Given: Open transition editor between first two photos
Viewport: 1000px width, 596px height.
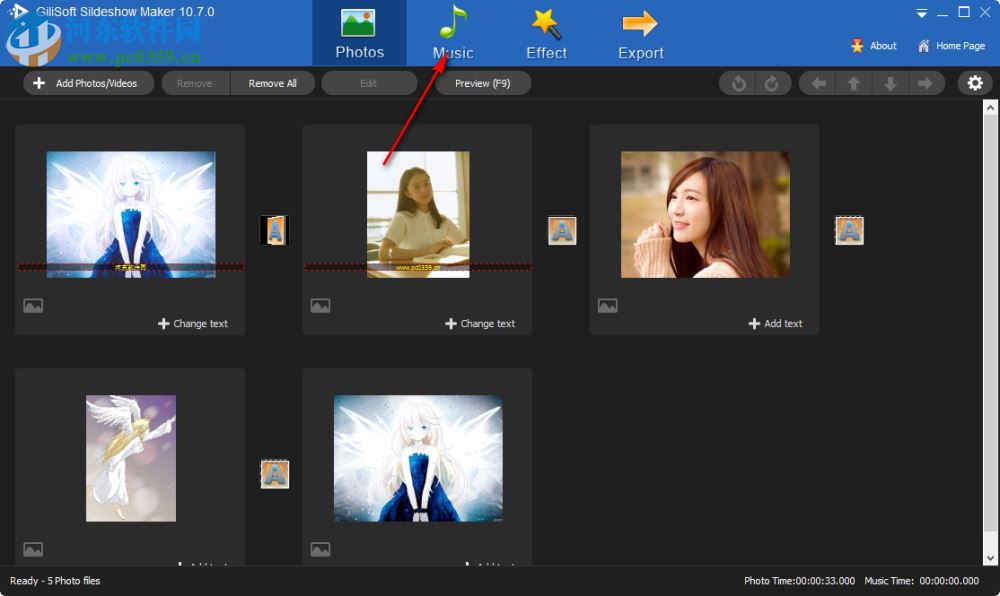Looking at the screenshot, I should [x=275, y=229].
